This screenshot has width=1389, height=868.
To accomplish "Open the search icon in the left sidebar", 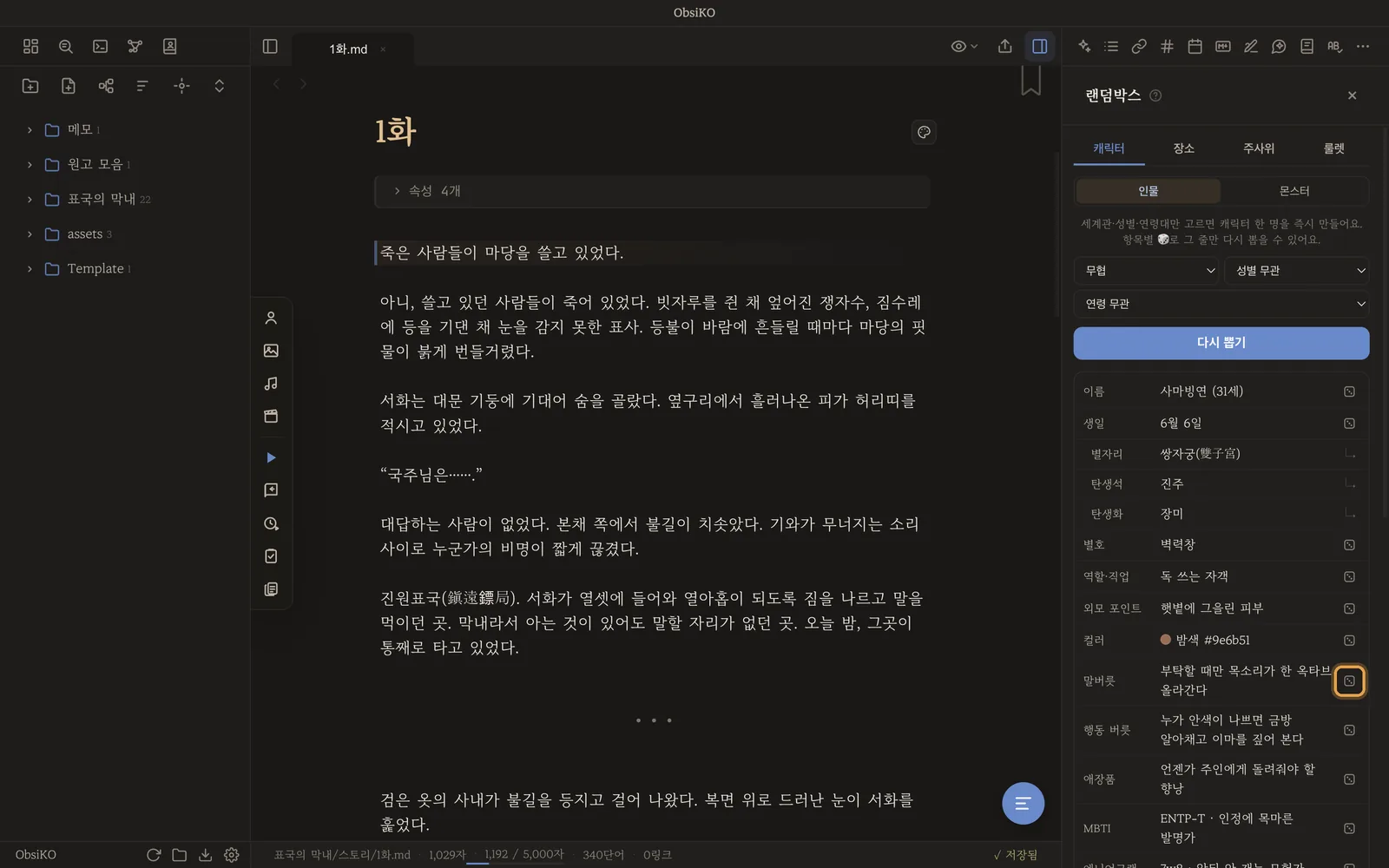I will click(x=66, y=47).
